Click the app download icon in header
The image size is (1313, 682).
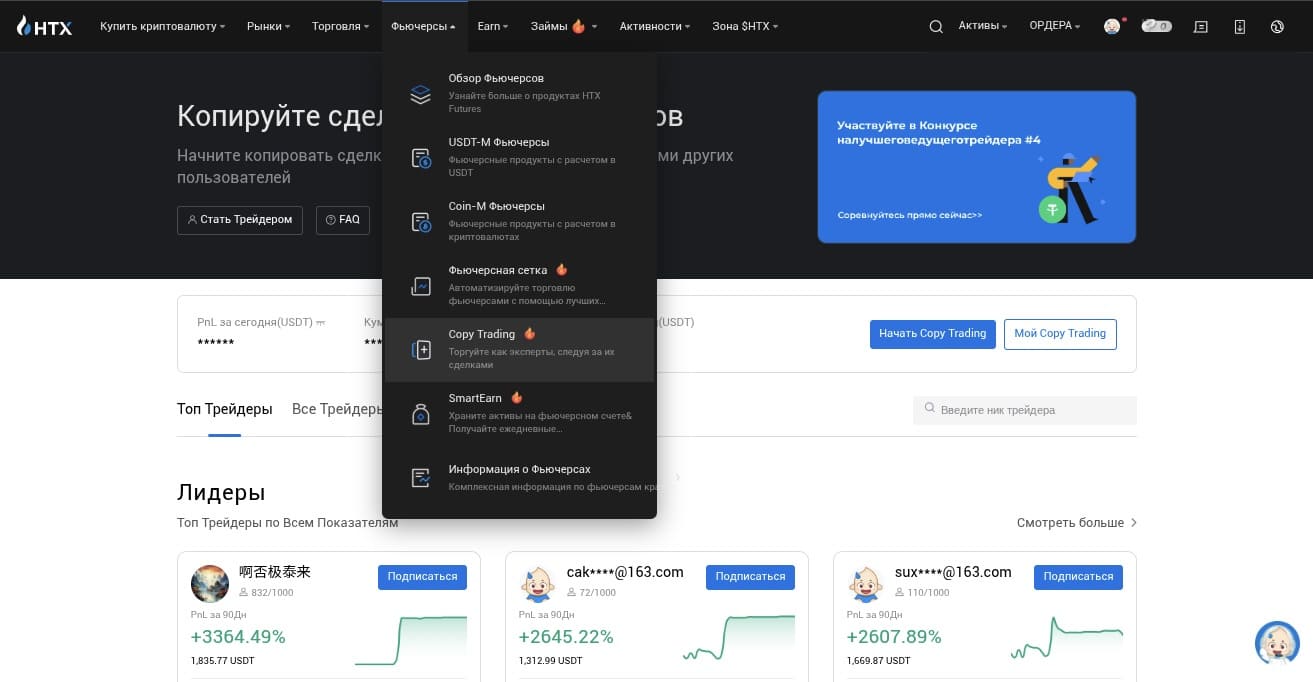point(1240,27)
